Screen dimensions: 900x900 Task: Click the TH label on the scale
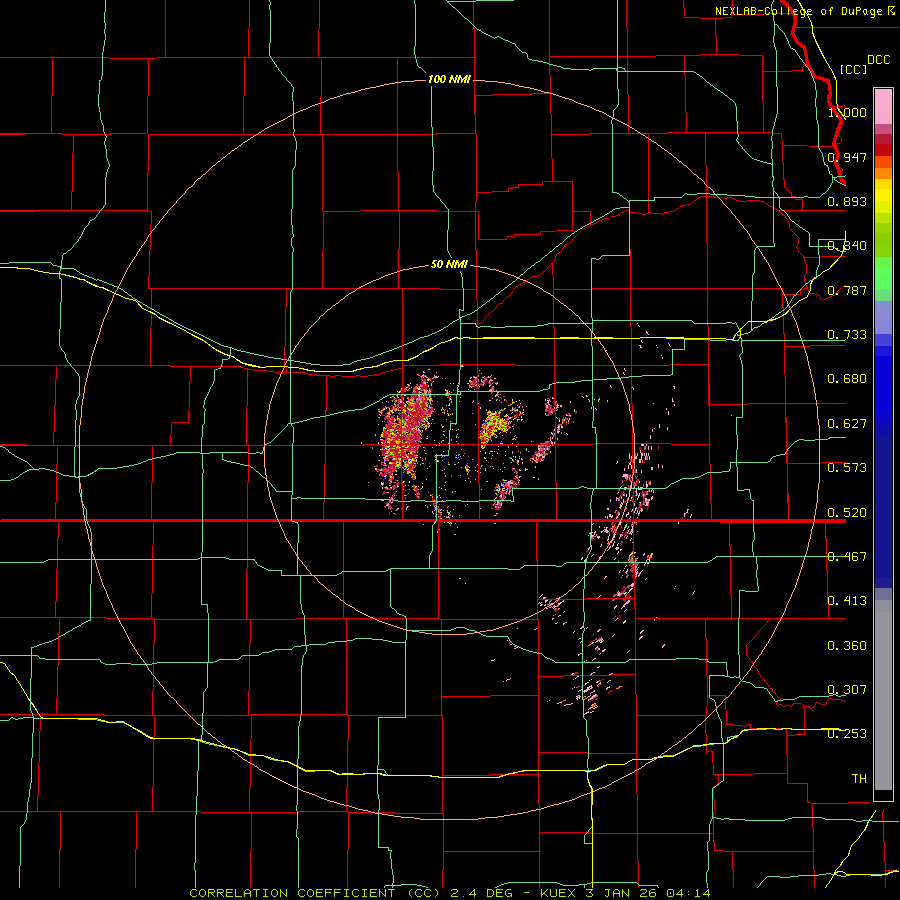(x=859, y=779)
